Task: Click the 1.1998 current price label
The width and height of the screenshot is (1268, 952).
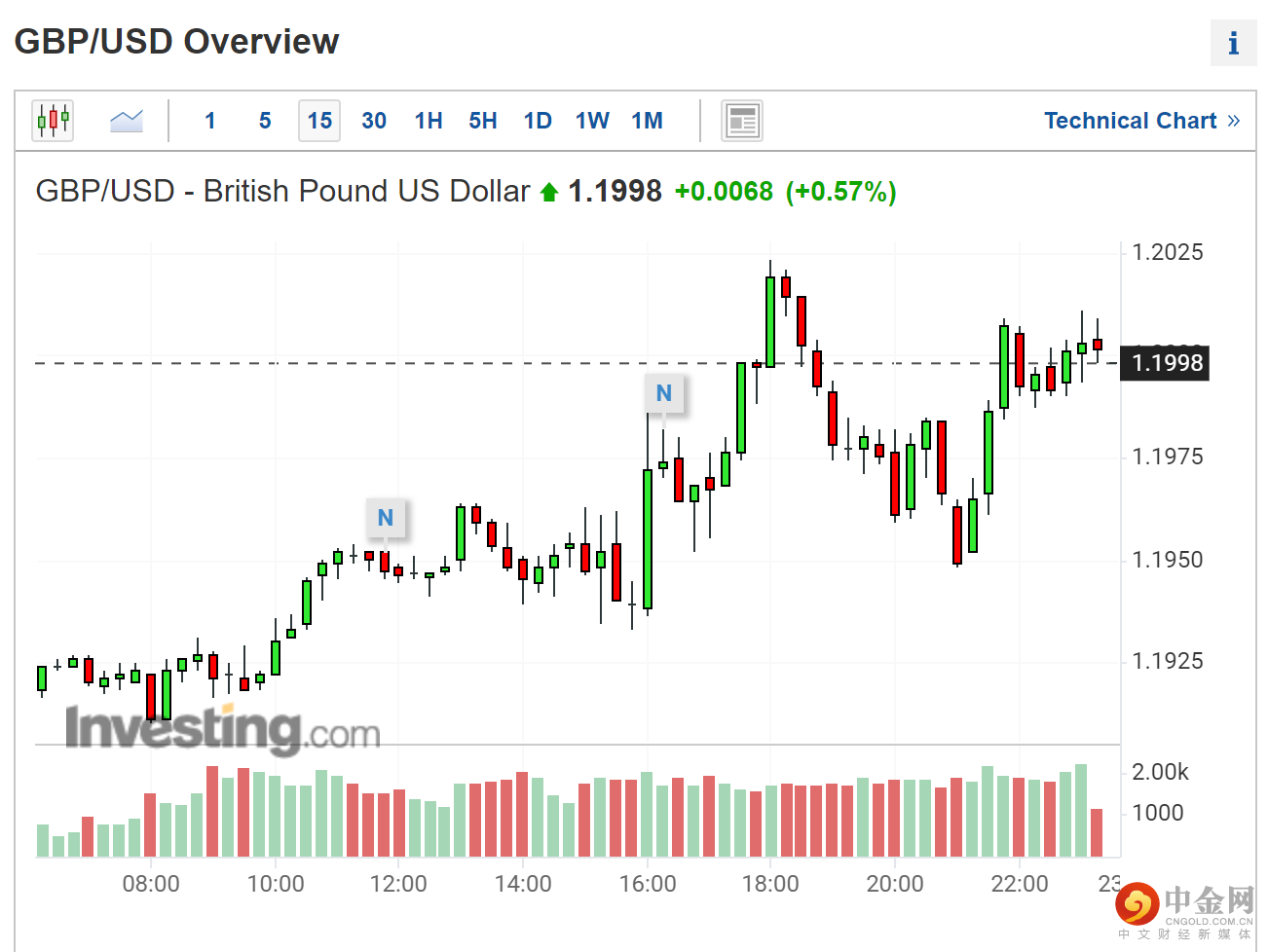Action: click(x=1166, y=363)
